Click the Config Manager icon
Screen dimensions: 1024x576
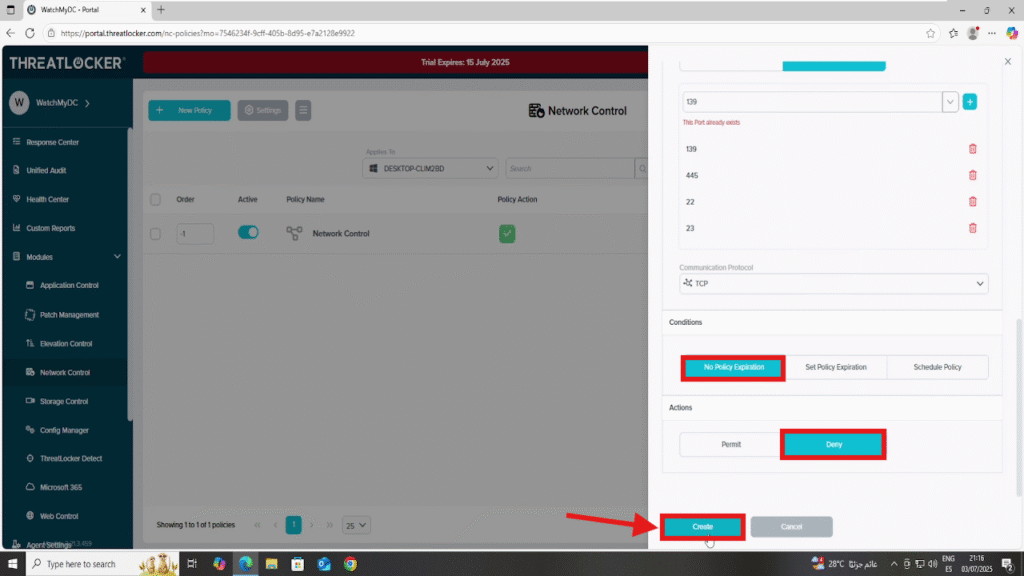[x=30, y=430]
